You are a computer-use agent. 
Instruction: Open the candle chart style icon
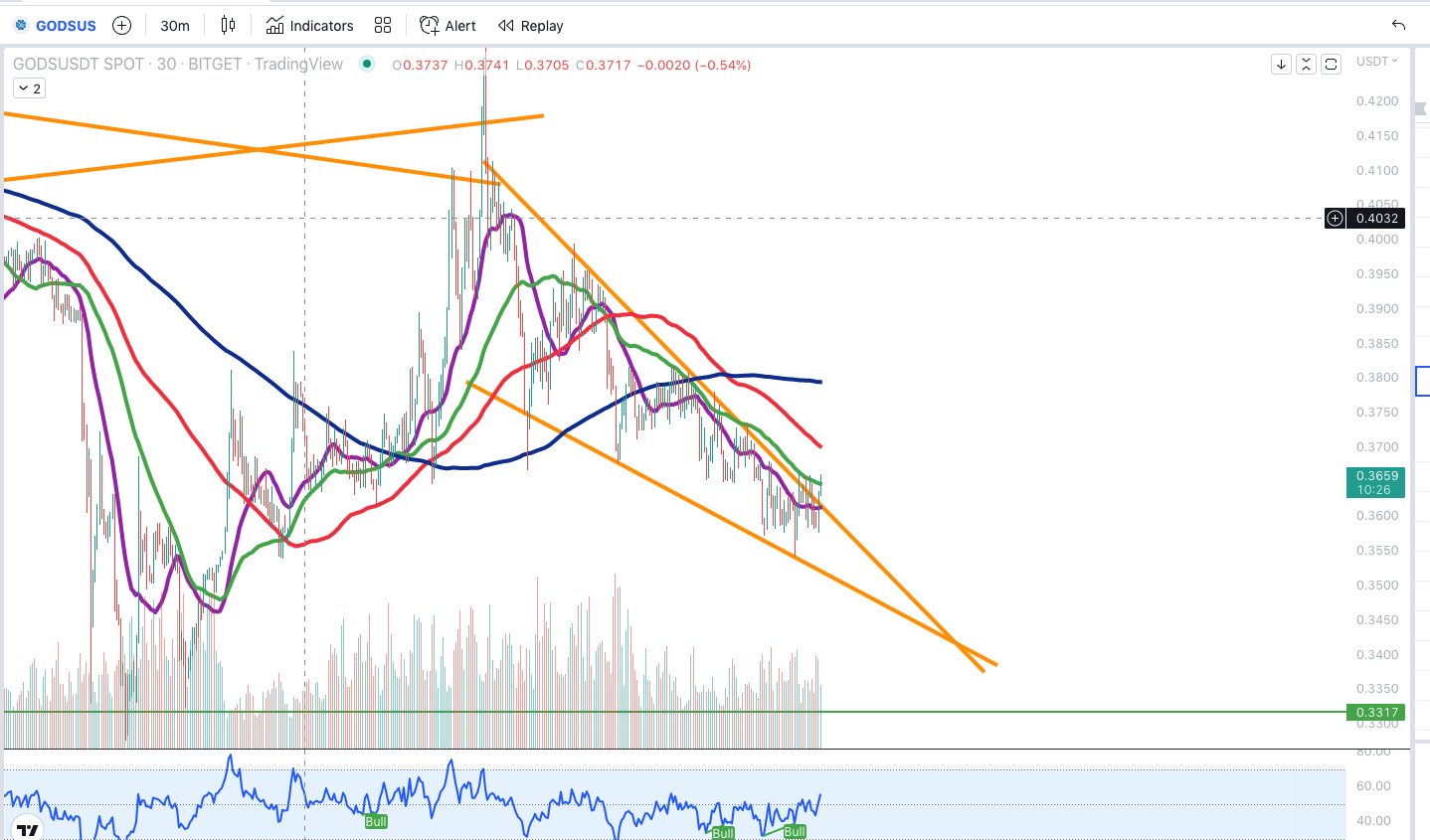pos(228,25)
